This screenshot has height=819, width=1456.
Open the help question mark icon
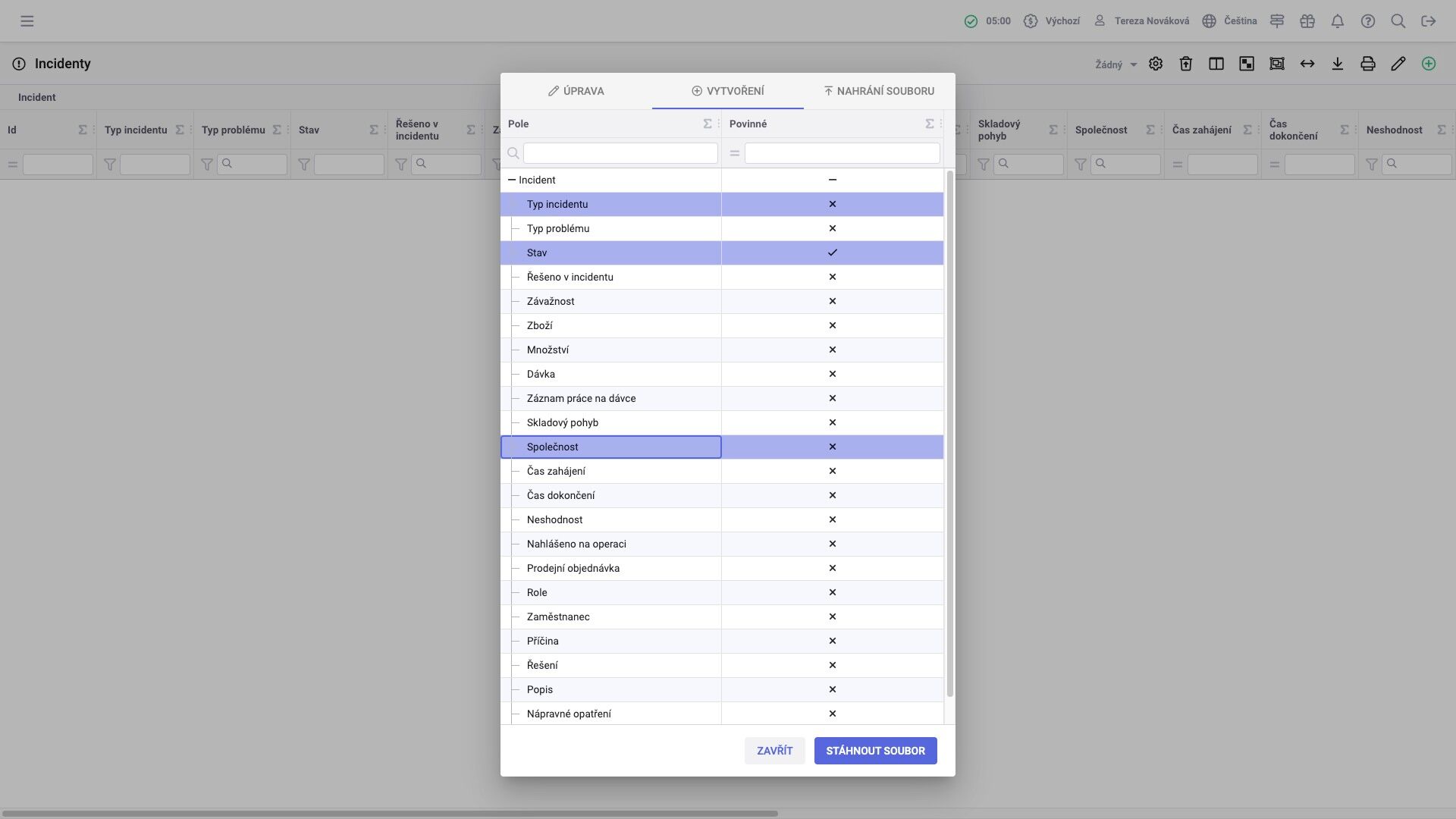coord(1368,21)
